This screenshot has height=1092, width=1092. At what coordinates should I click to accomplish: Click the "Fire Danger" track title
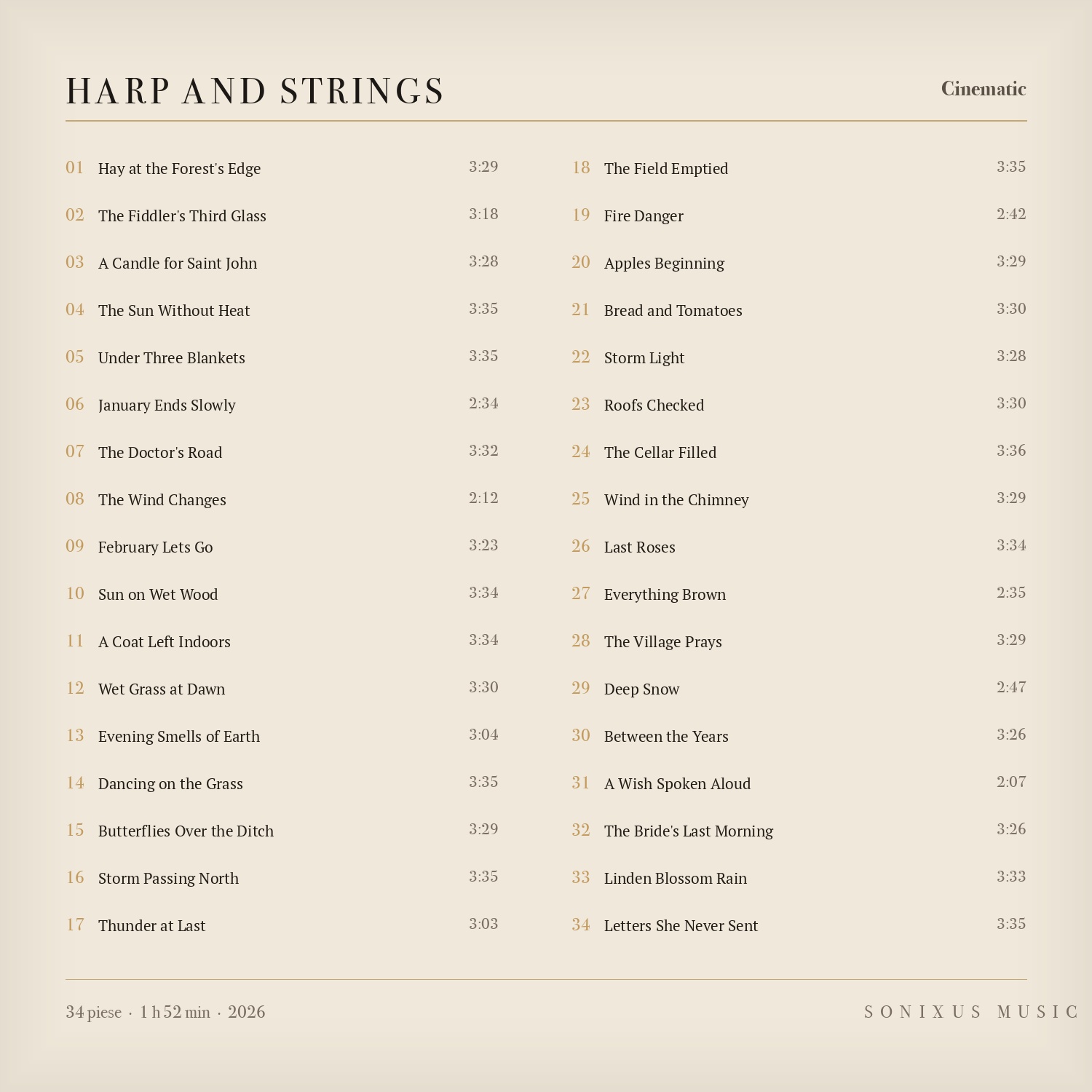point(644,216)
